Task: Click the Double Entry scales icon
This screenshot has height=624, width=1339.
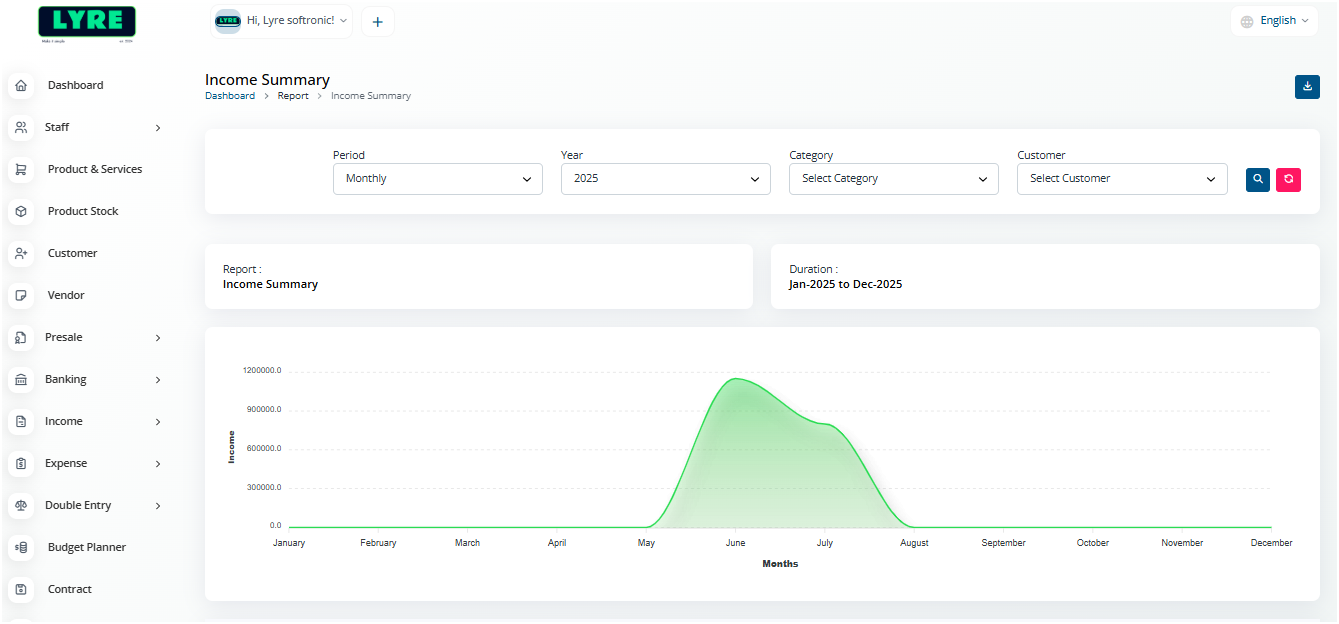Action: click(x=20, y=506)
